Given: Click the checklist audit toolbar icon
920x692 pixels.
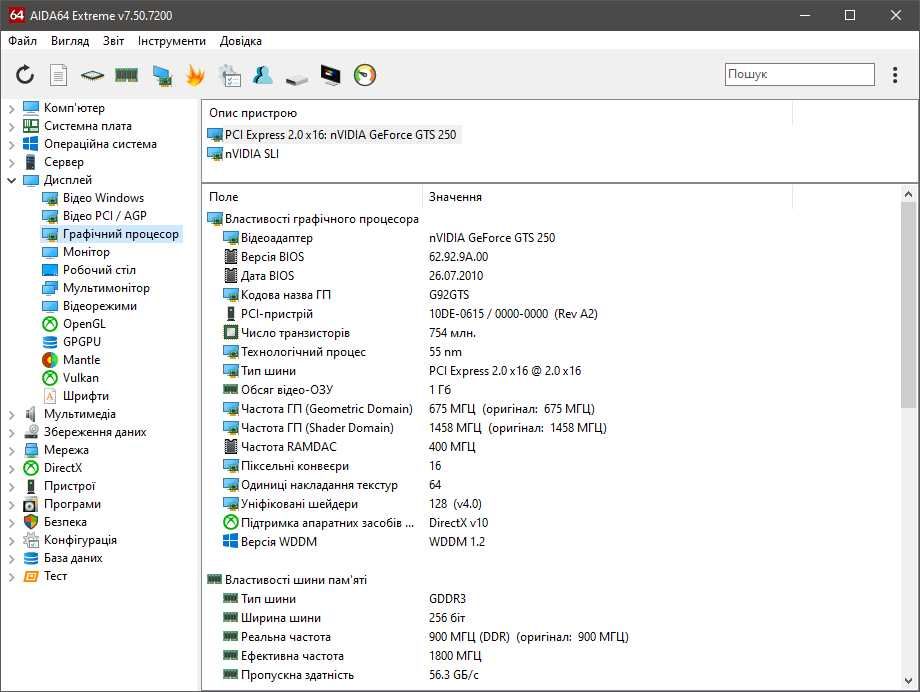Looking at the screenshot, I should [x=229, y=75].
